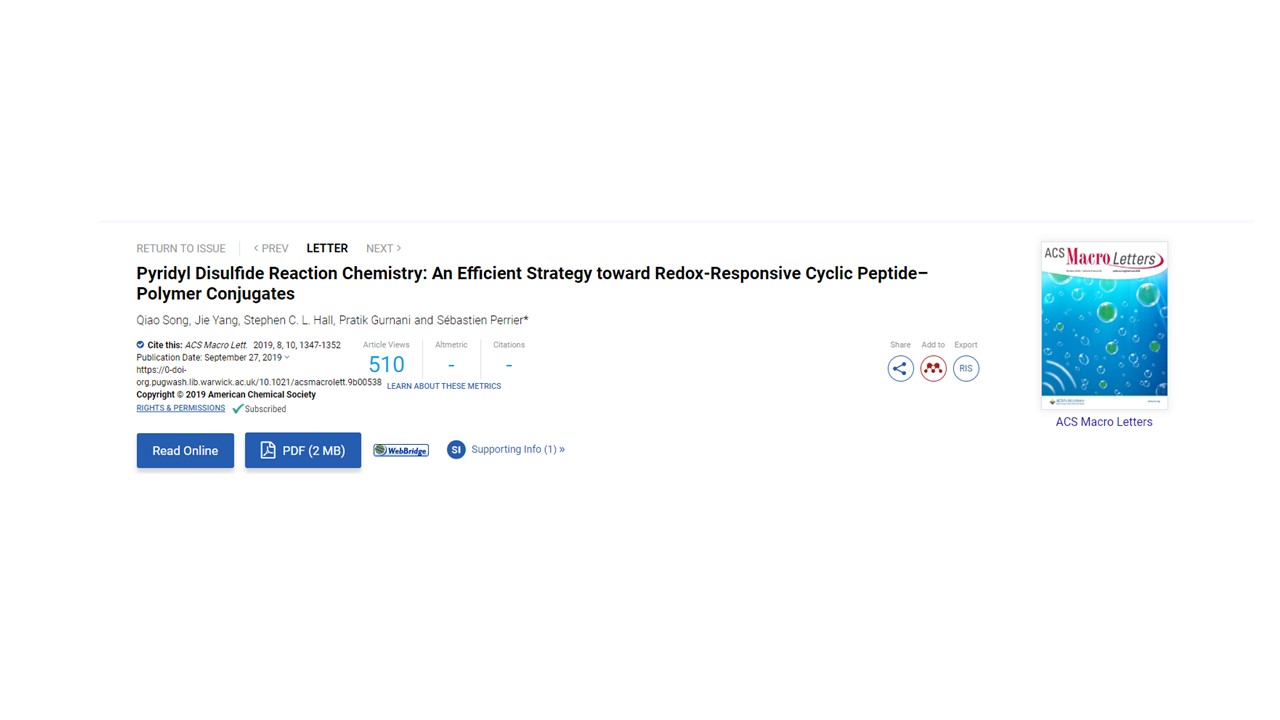Open the ACS Macro Letters journal link

point(1104,422)
